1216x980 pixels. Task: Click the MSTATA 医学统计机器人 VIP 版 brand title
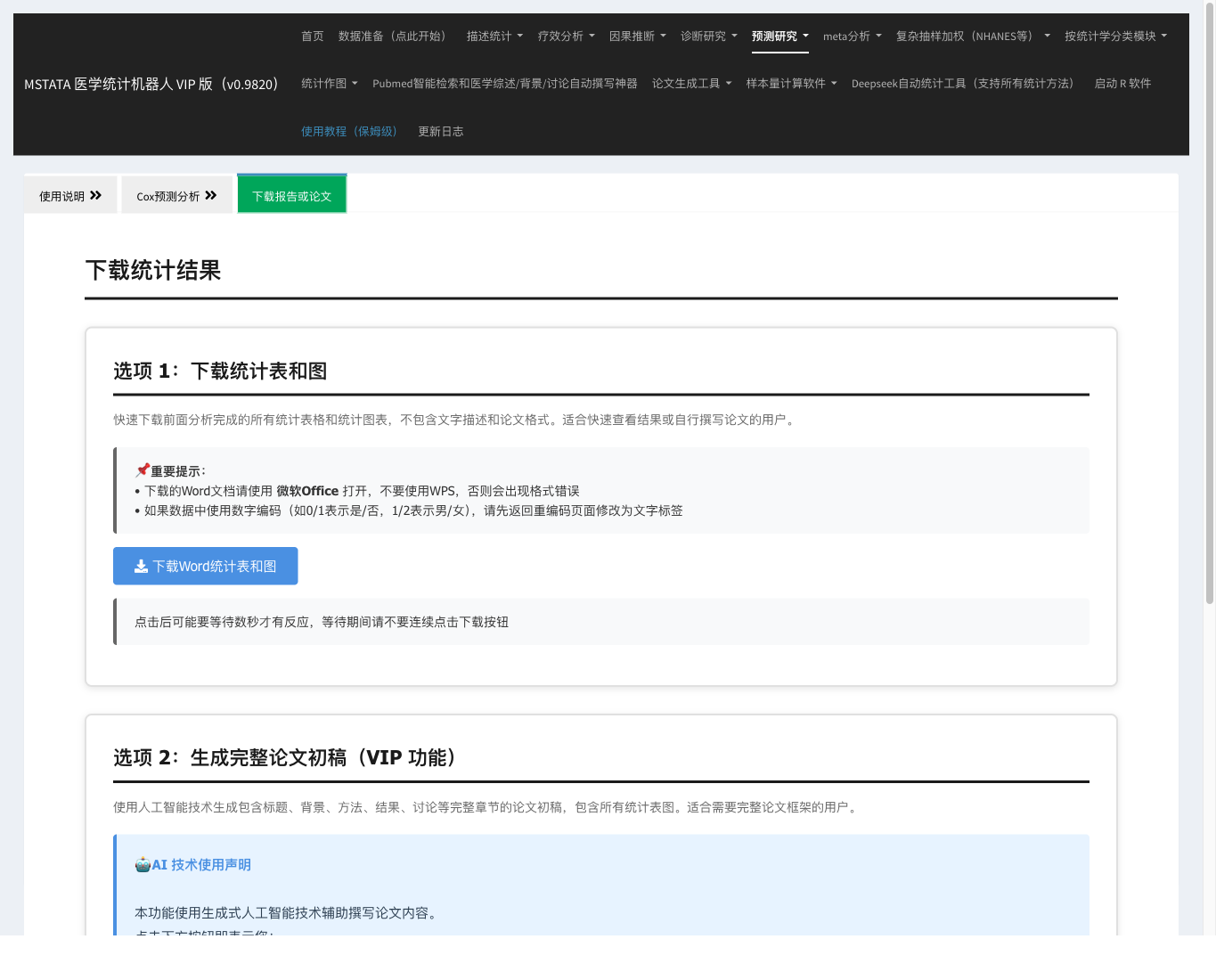(x=153, y=84)
